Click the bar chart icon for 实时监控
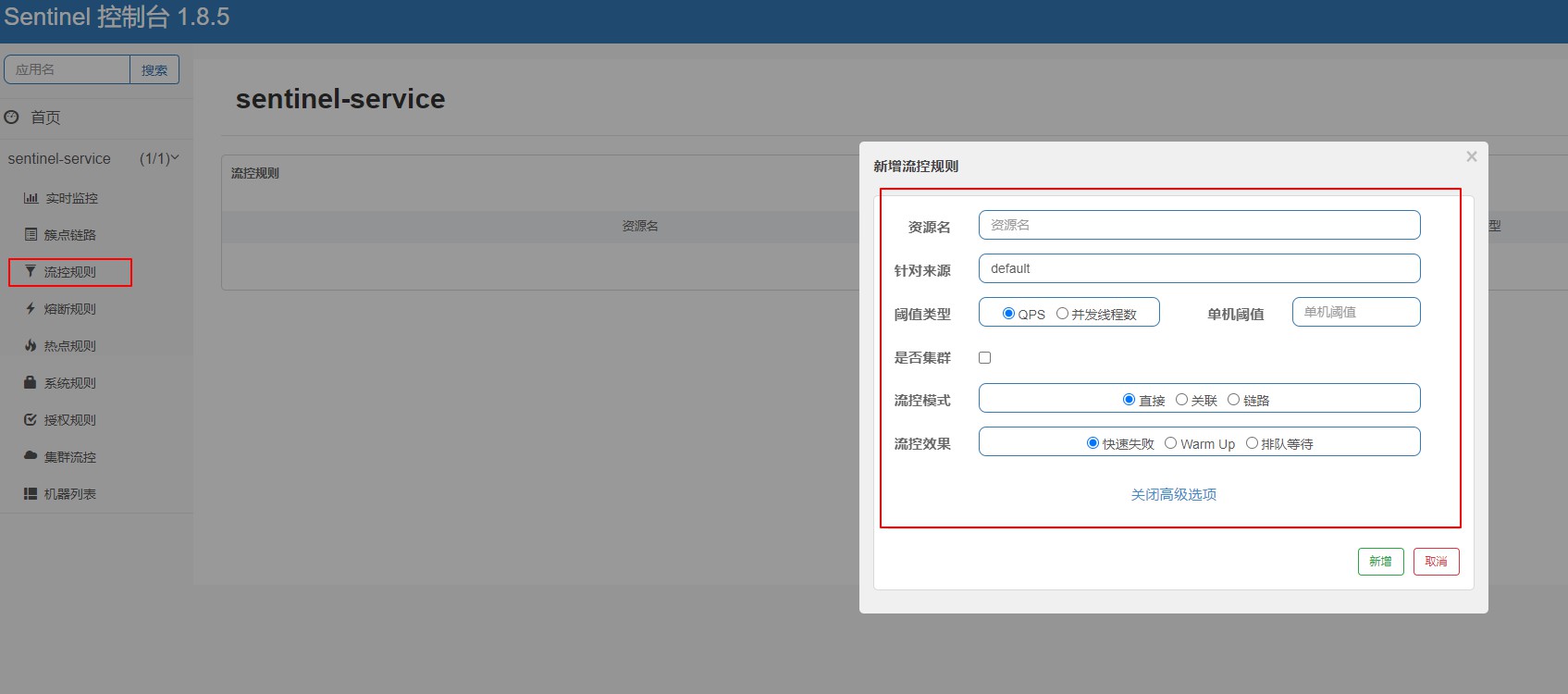 [31, 198]
